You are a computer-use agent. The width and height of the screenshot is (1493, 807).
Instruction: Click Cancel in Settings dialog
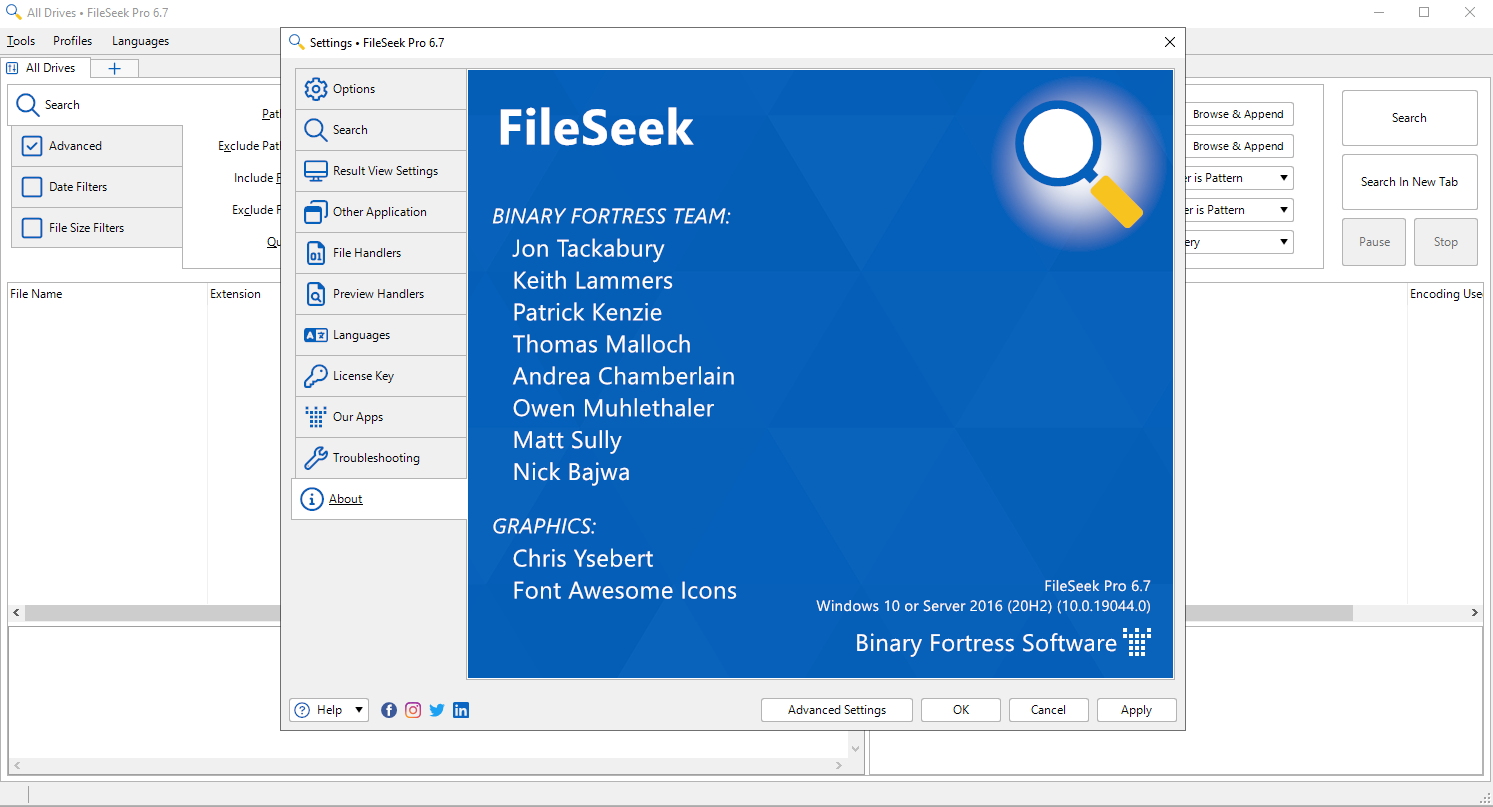pos(1048,710)
